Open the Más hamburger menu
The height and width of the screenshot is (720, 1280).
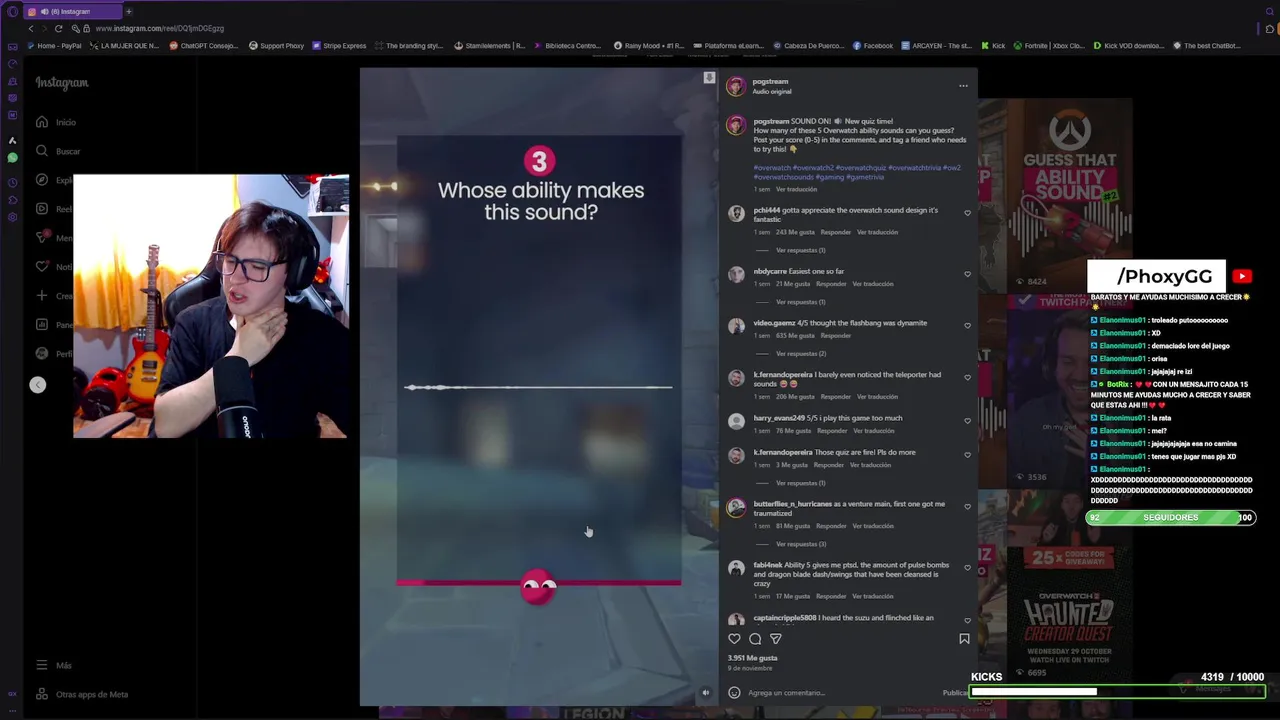pos(42,665)
